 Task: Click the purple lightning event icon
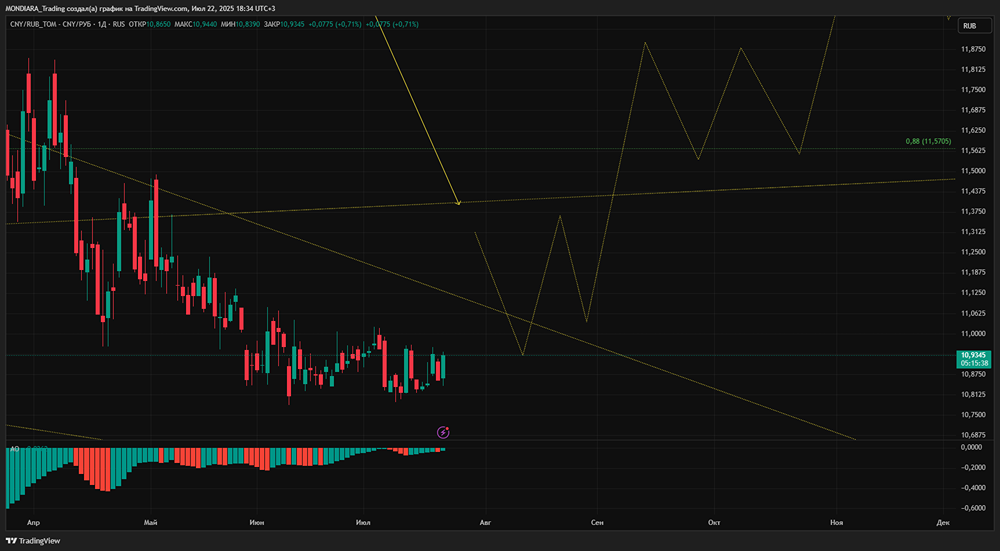443,433
